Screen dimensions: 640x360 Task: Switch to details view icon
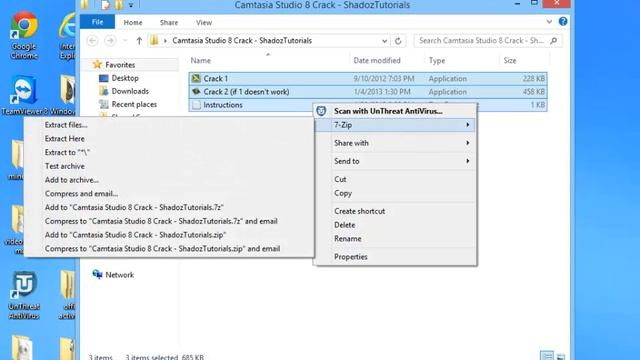(547, 356)
